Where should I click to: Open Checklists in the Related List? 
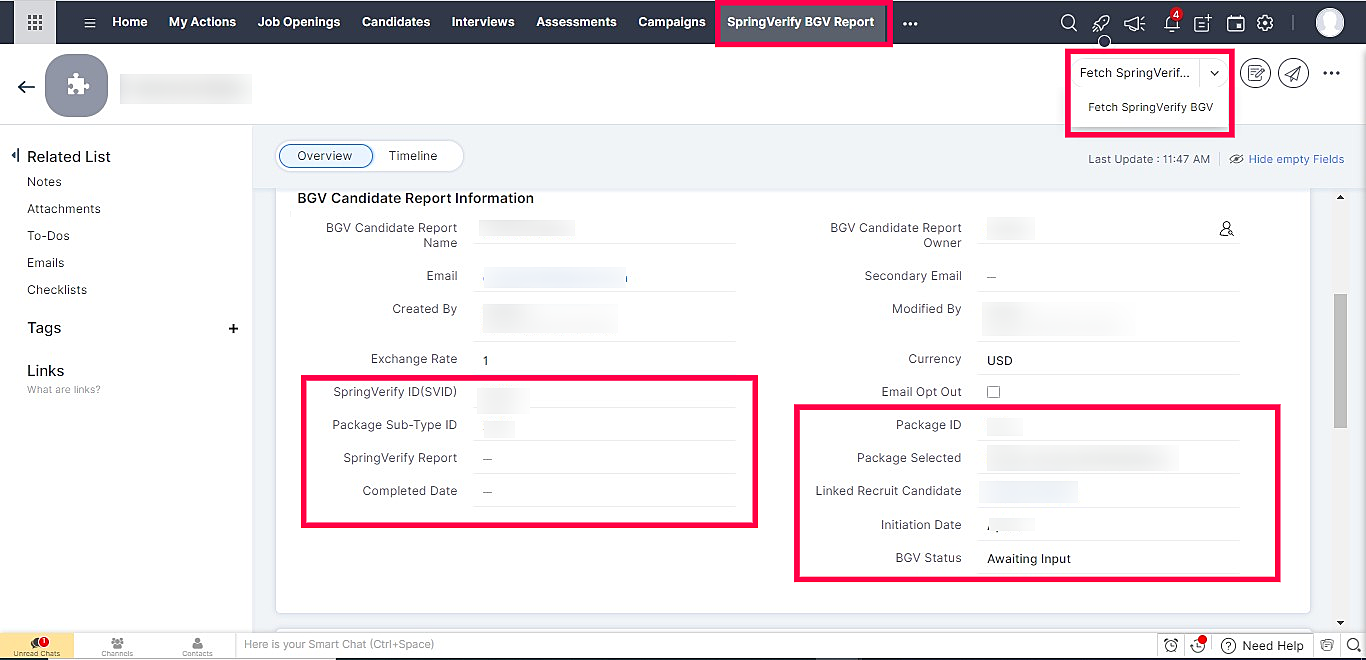point(57,290)
